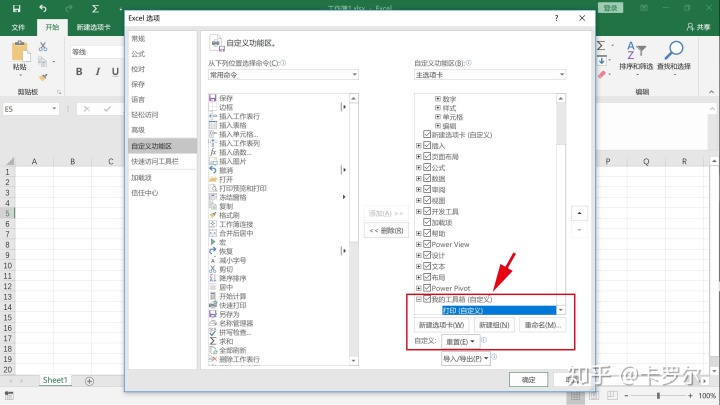
Task: Uncheck the 开发工具 tab checkbox
Action: (427, 211)
